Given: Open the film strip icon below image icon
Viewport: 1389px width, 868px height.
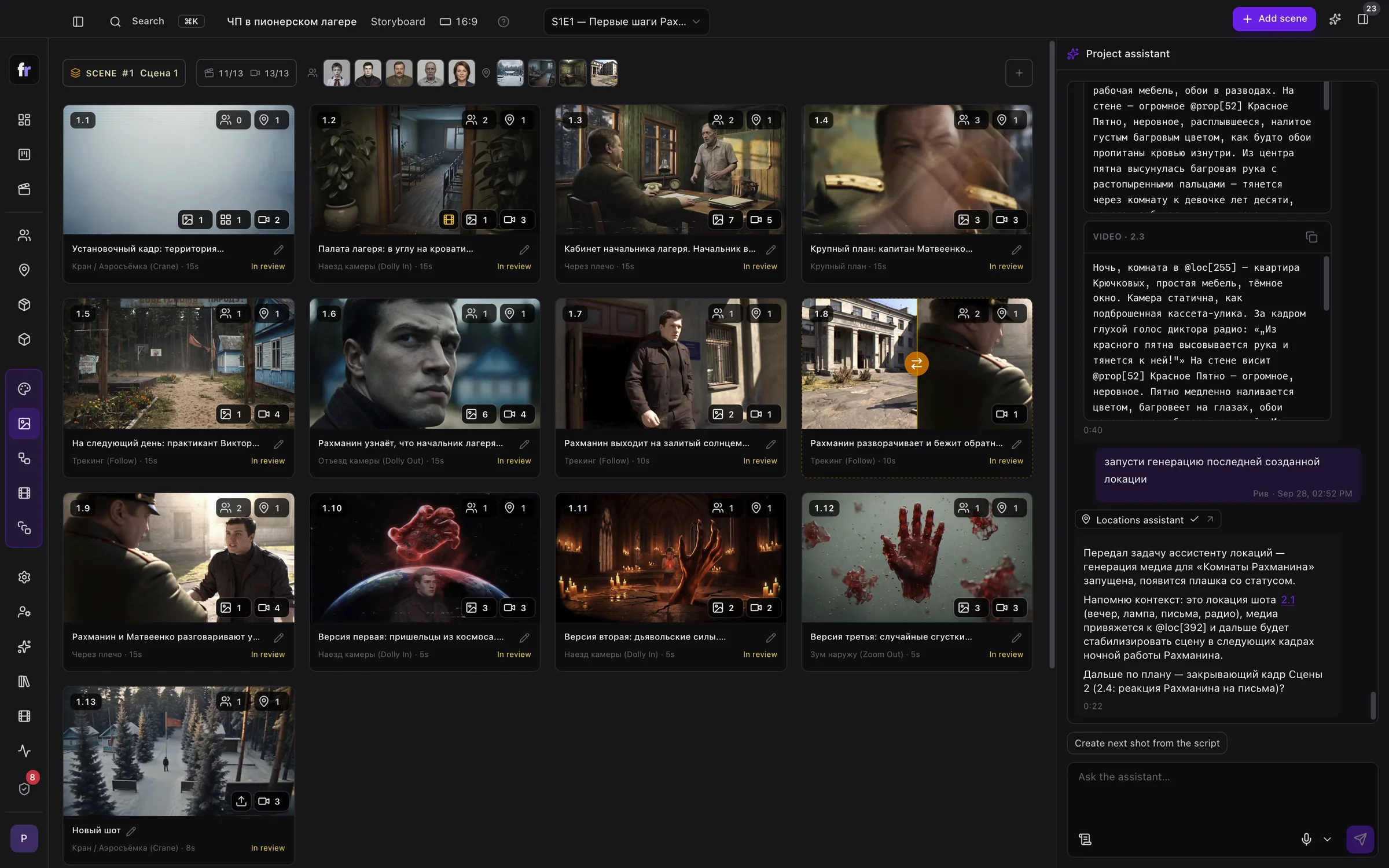Looking at the screenshot, I should (24, 493).
